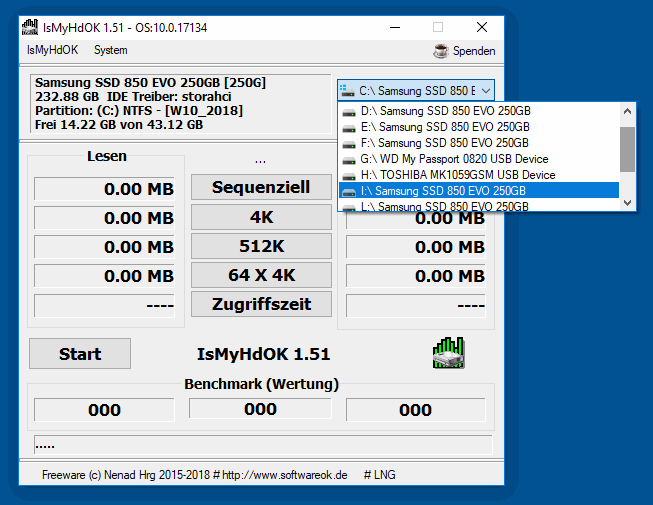Image resolution: width=653 pixels, height=505 pixels.
Task: Open the http://www.softwareok.de link
Action: point(285,475)
